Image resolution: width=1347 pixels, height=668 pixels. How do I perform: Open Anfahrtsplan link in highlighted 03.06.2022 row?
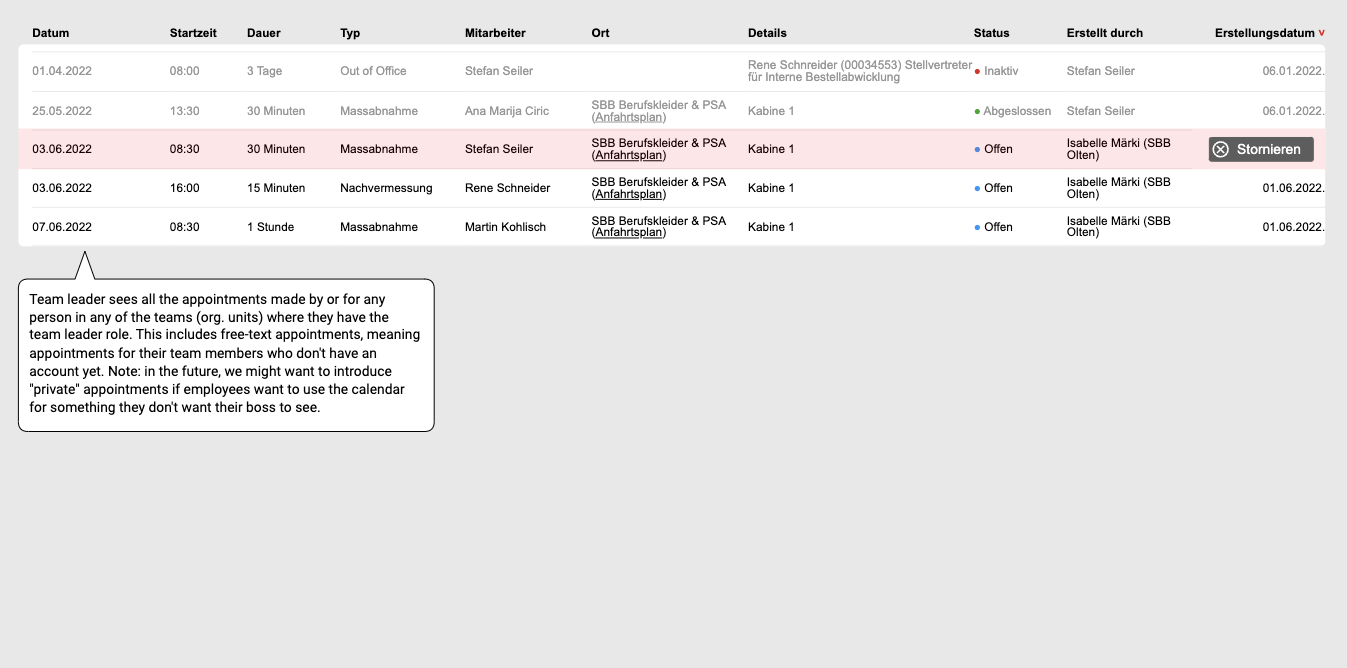pos(628,155)
